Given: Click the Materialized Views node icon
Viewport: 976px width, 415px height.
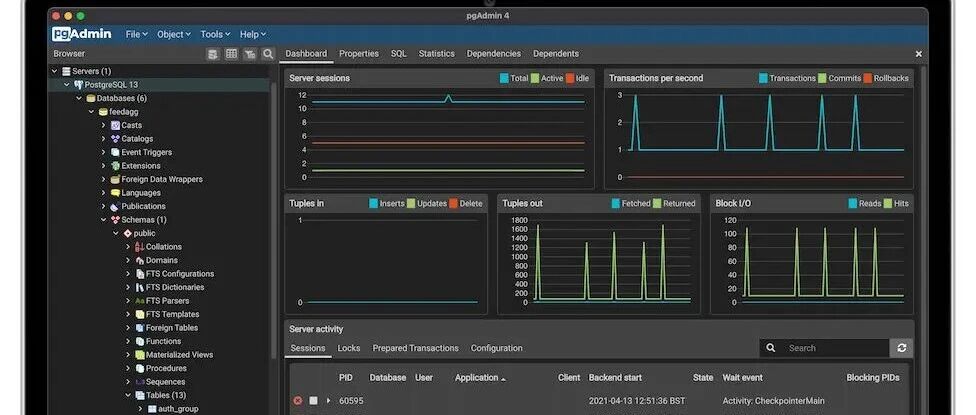Looking at the screenshot, I should [x=139, y=355].
